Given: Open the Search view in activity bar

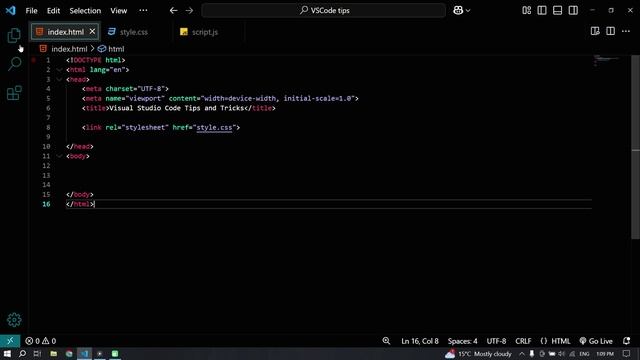Looking at the screenshot, I should tap(14, 64).
